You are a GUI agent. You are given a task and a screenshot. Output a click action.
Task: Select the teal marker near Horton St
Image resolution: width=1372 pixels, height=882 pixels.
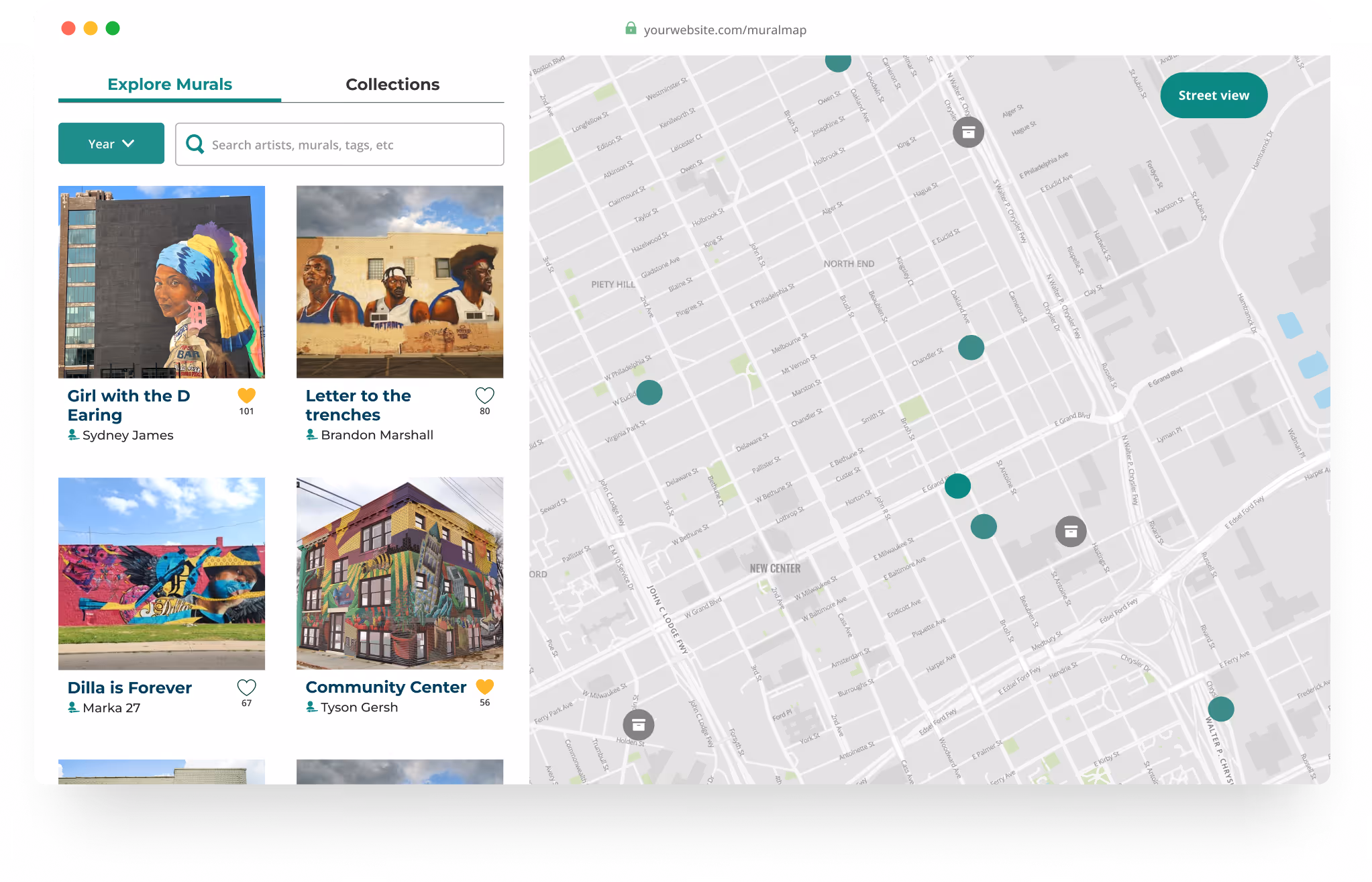984,526
